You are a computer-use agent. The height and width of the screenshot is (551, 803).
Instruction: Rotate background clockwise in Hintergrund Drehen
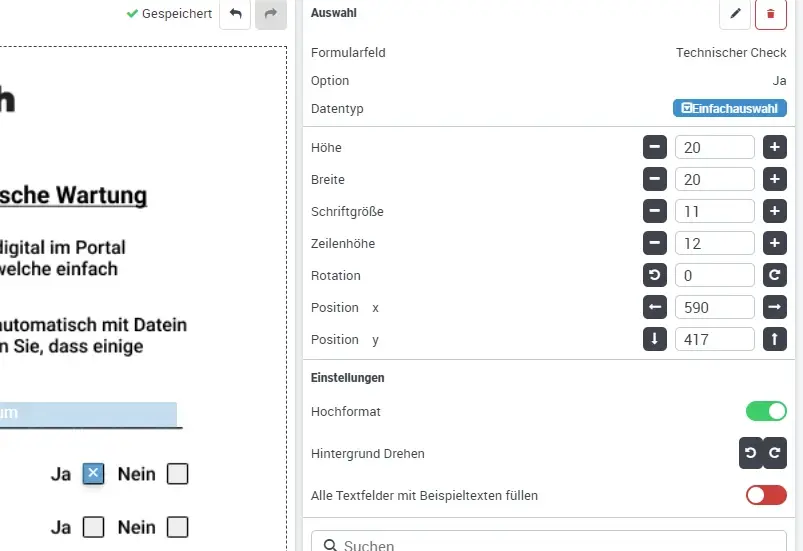(x=775, y=454)
